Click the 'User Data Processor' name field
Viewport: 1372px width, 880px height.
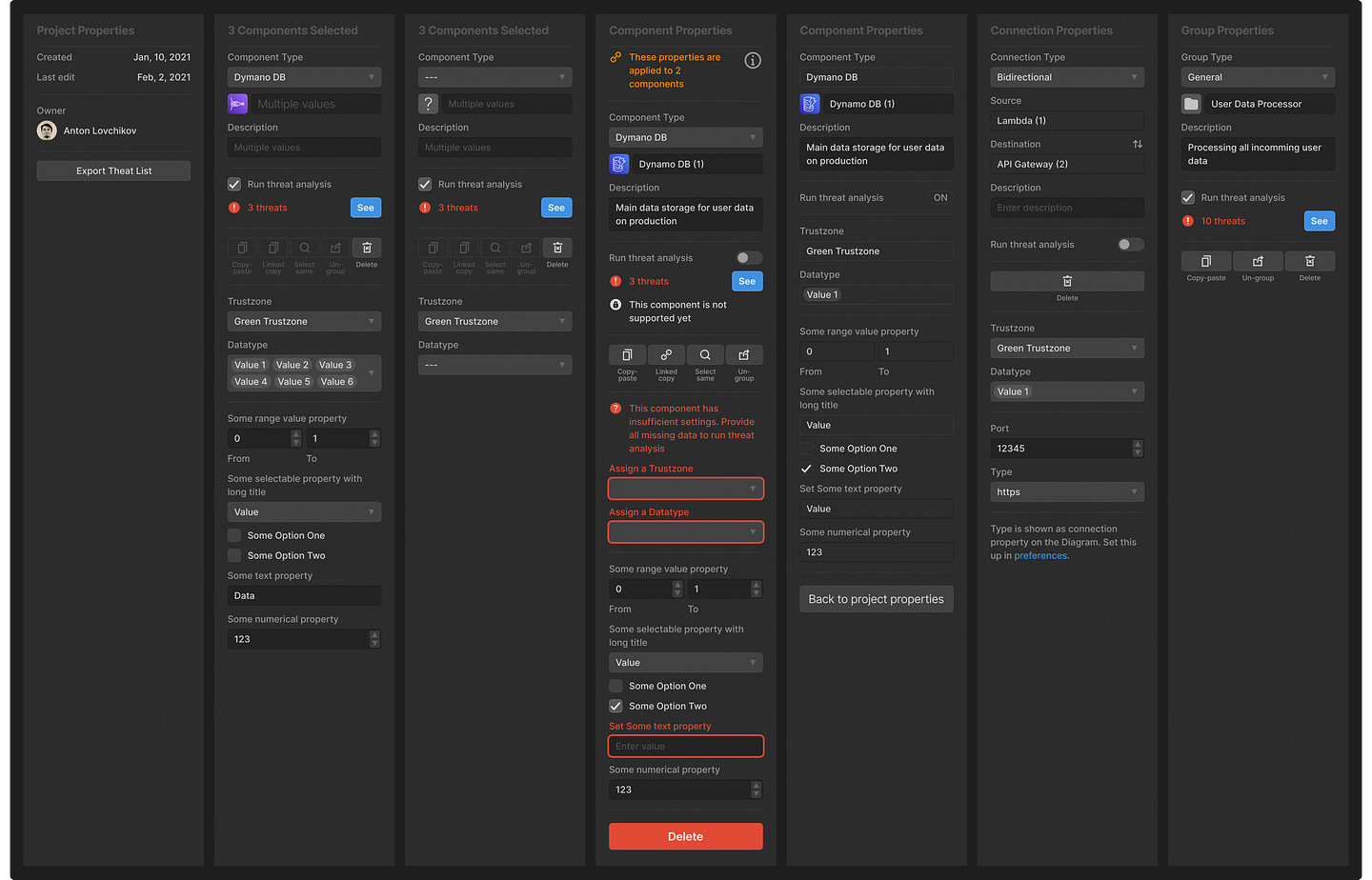[x=1270, y=104]
